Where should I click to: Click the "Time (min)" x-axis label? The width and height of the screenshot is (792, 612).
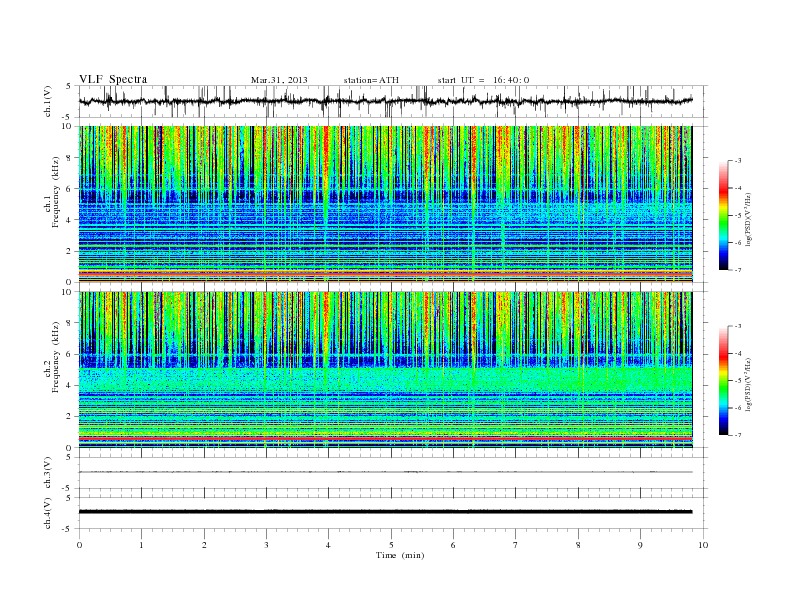coord(400,555)
